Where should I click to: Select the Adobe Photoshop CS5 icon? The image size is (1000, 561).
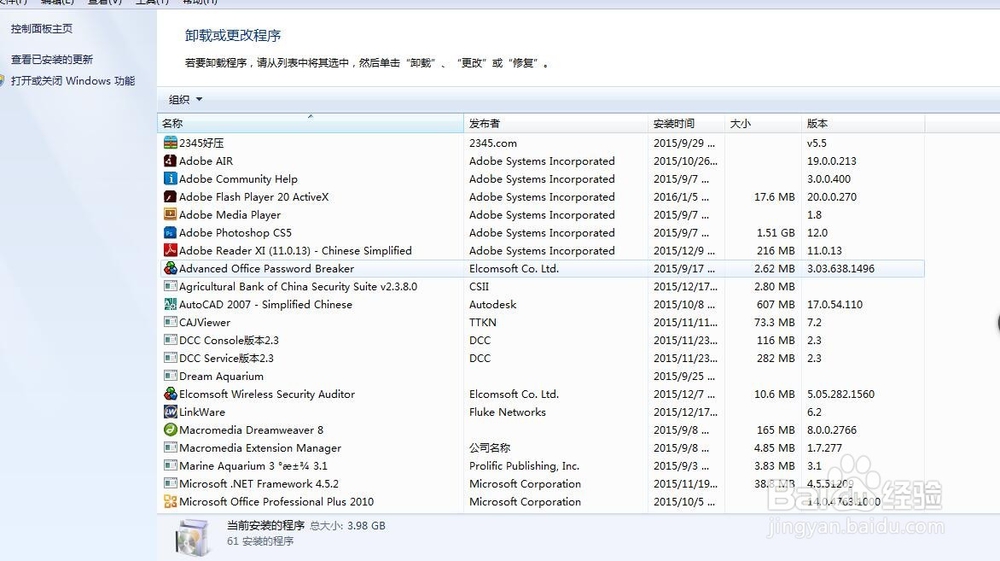[x=170, y=233]
